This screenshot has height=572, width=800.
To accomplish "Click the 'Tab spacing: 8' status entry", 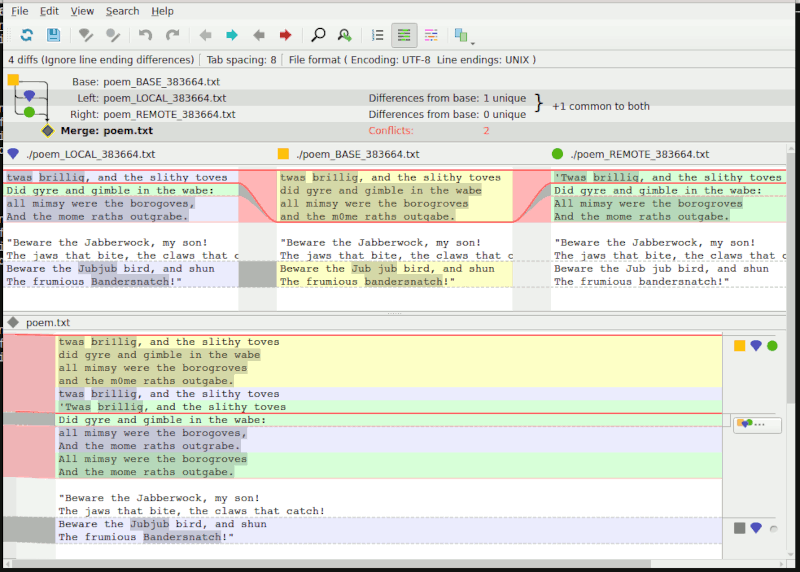I will coord(241,60).
